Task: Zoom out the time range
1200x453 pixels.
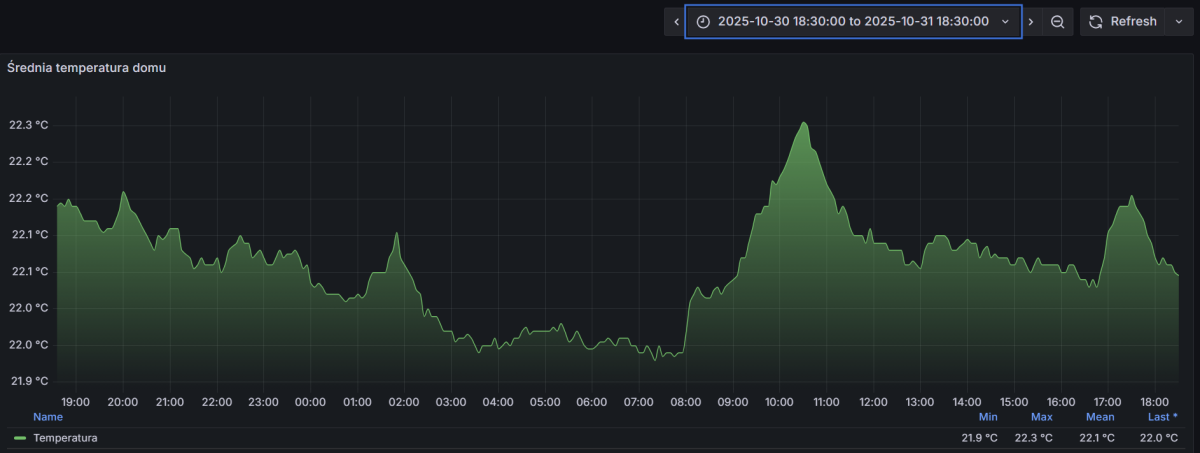Action: [1057, 21]
